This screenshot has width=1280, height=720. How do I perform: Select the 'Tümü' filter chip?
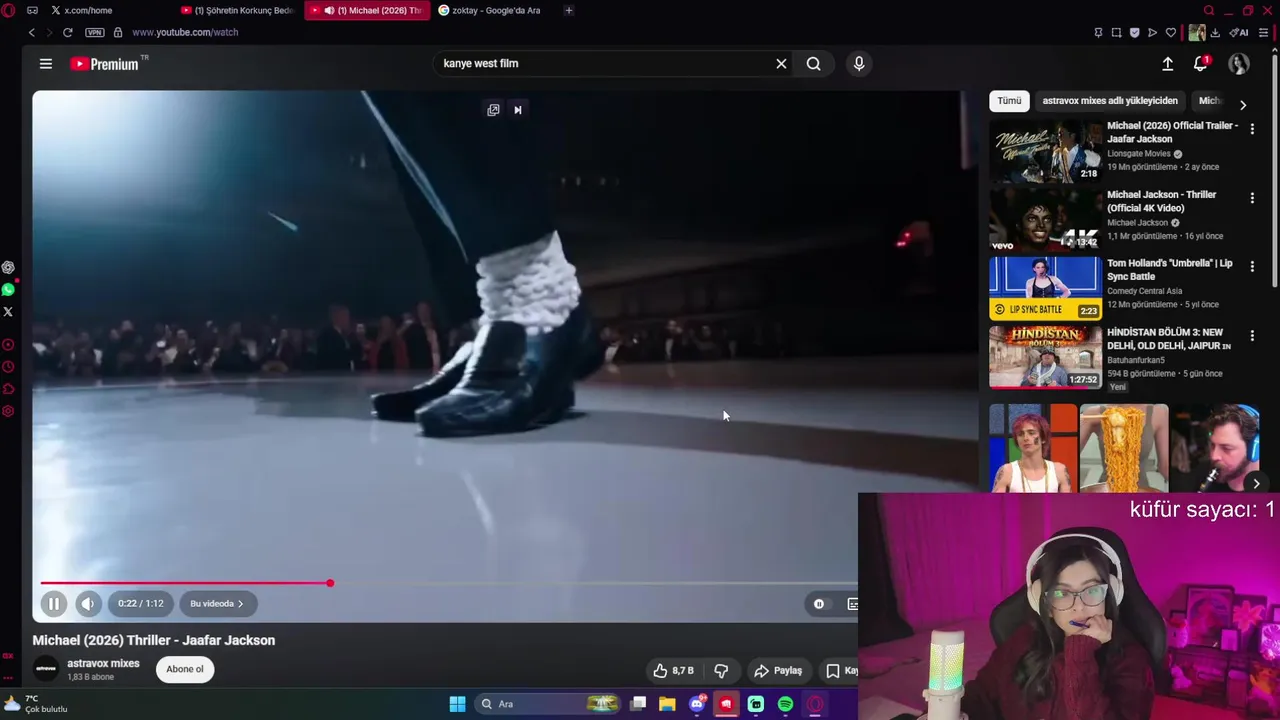(1009, 100)
